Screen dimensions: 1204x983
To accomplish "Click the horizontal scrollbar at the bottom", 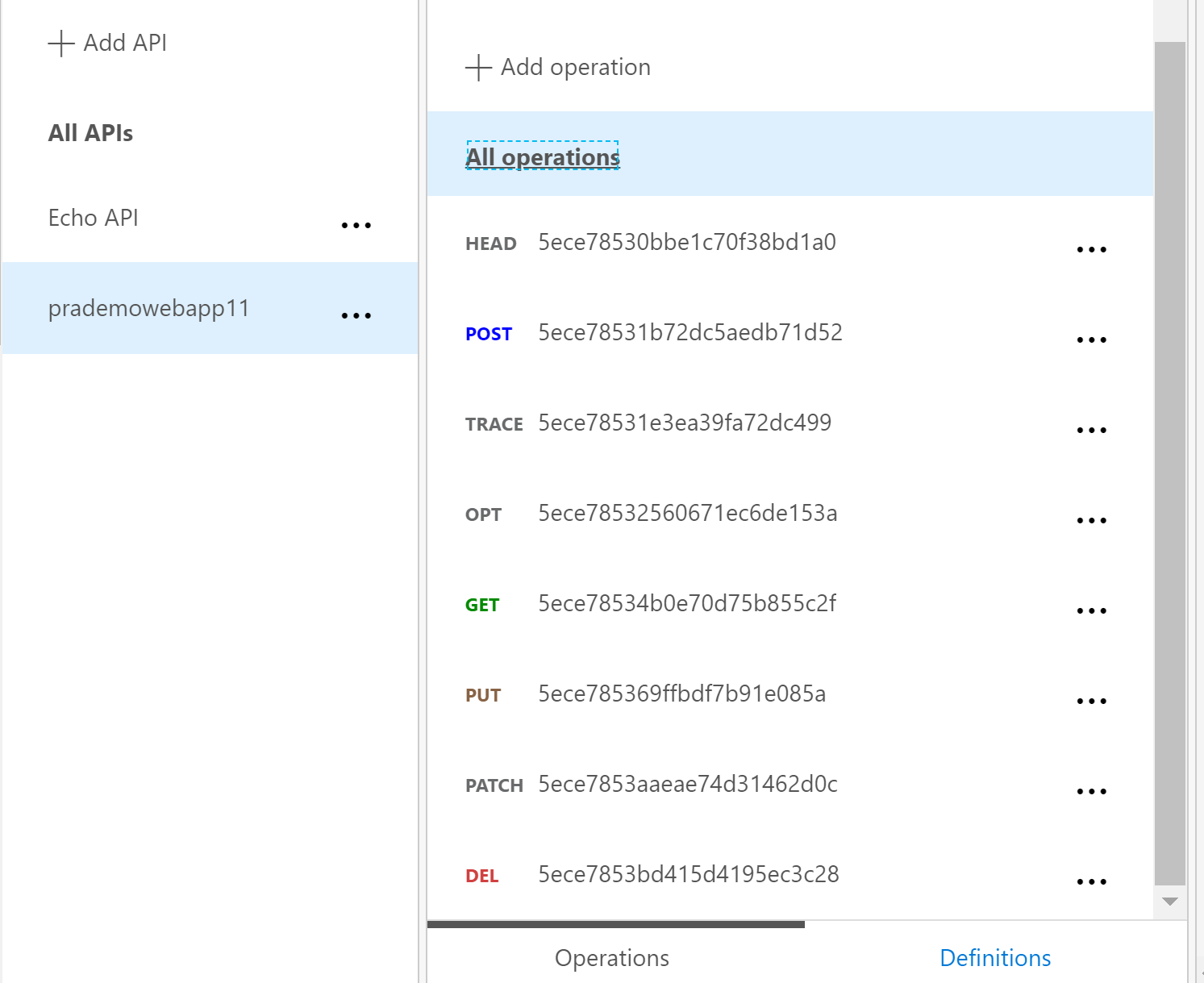I will (x=617, y=923).
